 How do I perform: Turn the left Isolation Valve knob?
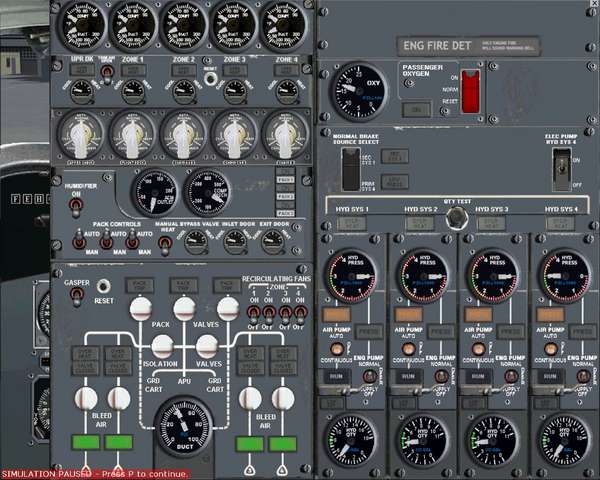coord(162,347)
